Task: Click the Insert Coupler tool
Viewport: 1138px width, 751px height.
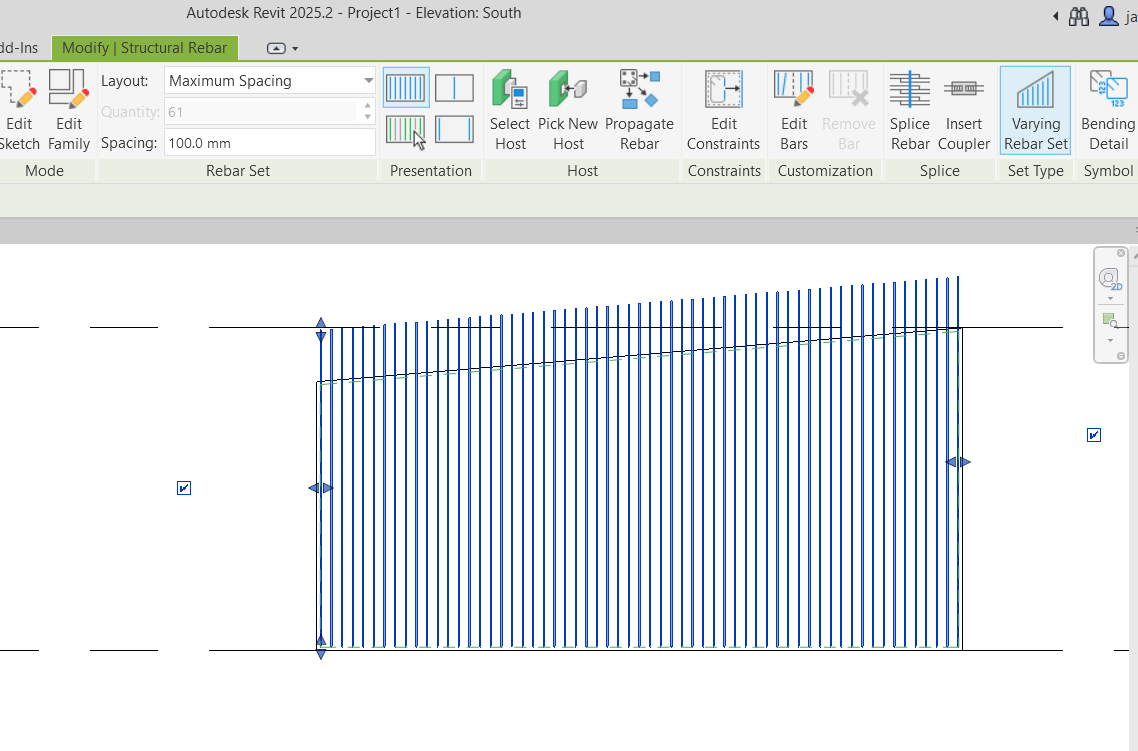Action: click(963, 110)
